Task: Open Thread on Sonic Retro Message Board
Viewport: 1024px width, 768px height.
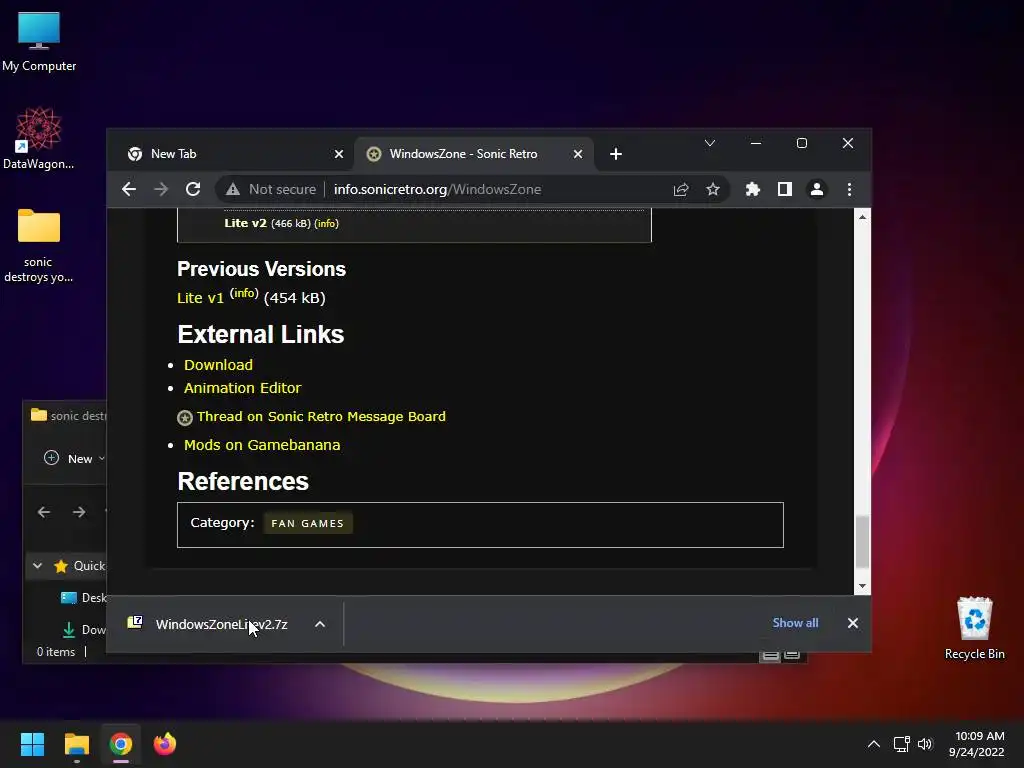Action: 321,417
